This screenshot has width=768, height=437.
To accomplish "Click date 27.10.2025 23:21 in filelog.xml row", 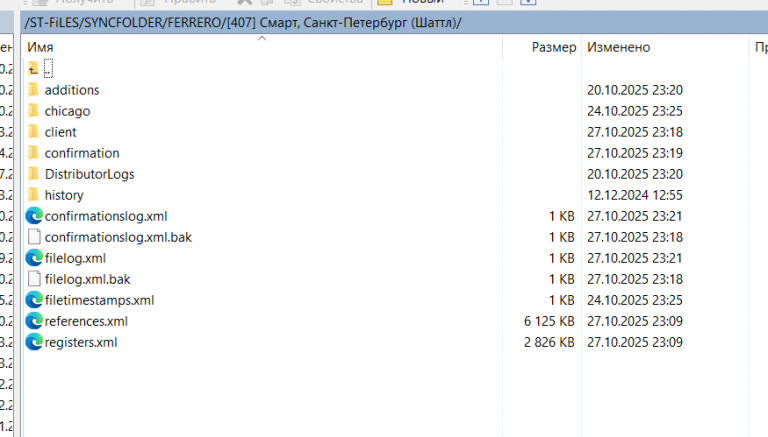I will (x=635, y=258).
